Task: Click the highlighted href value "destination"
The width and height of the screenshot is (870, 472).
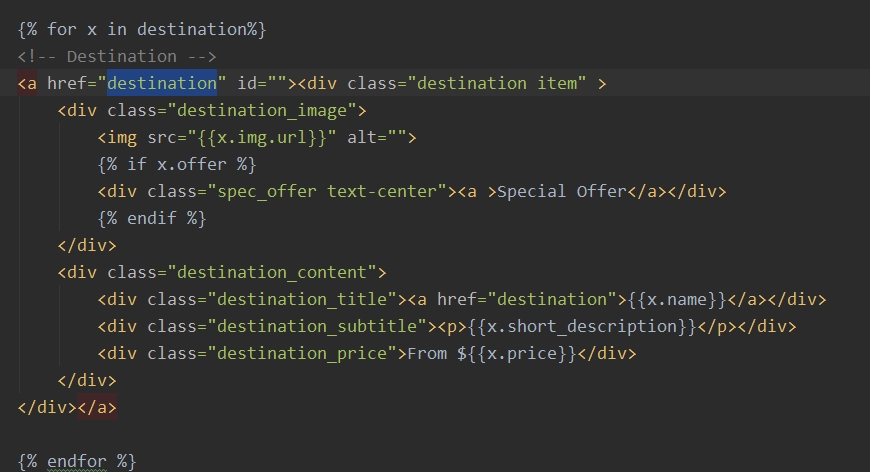Action: pos(161,83)
